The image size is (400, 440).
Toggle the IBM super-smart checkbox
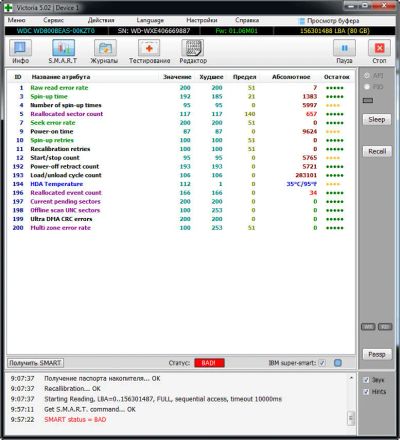tap(322, 363)
